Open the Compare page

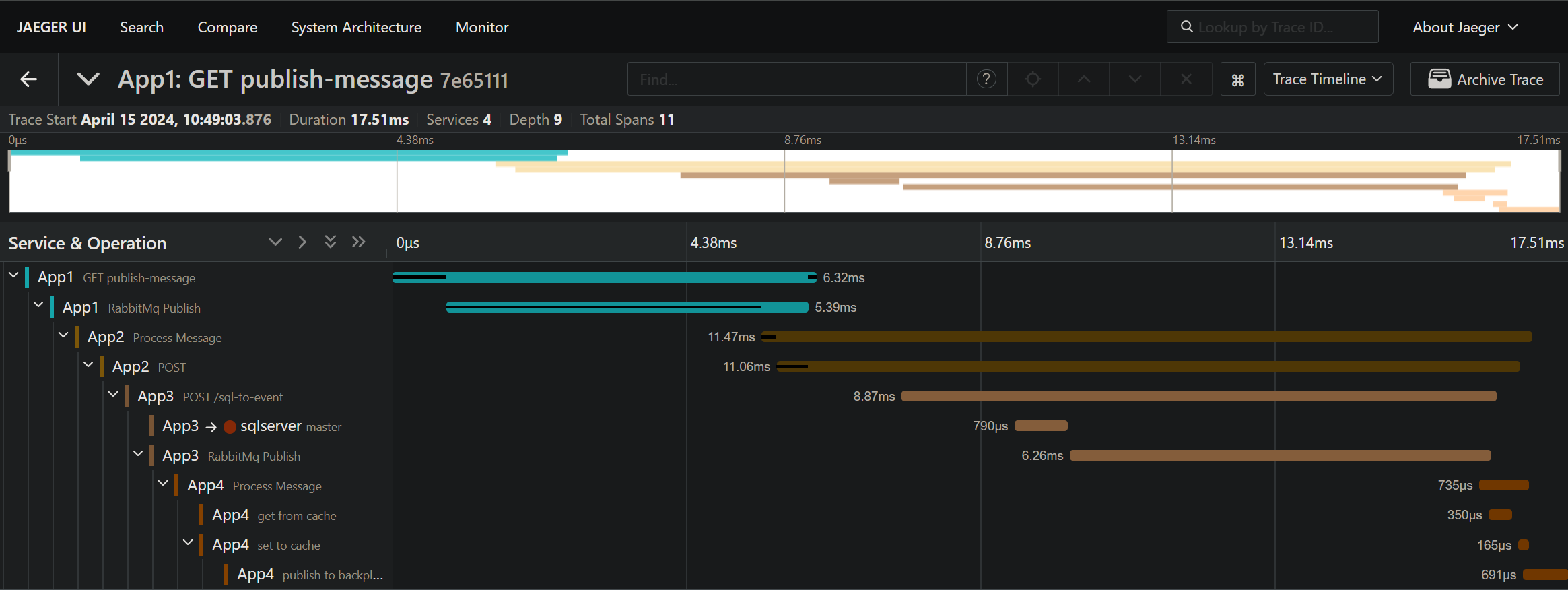point(227,27)
